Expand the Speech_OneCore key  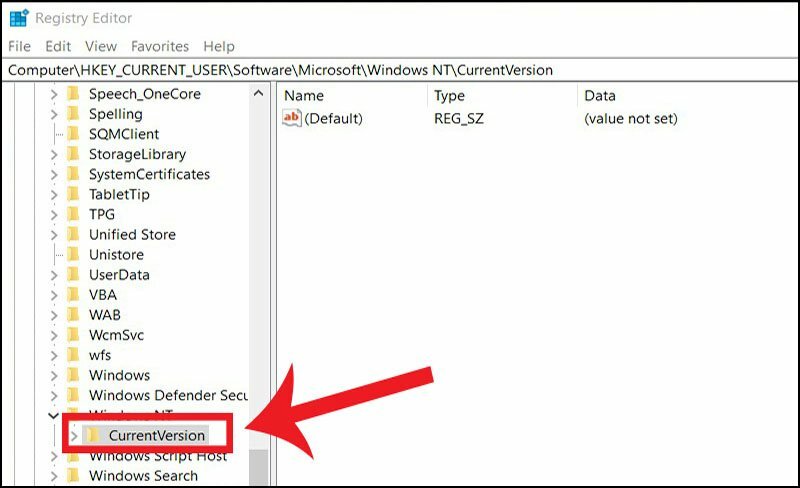[x=54, y=94]
